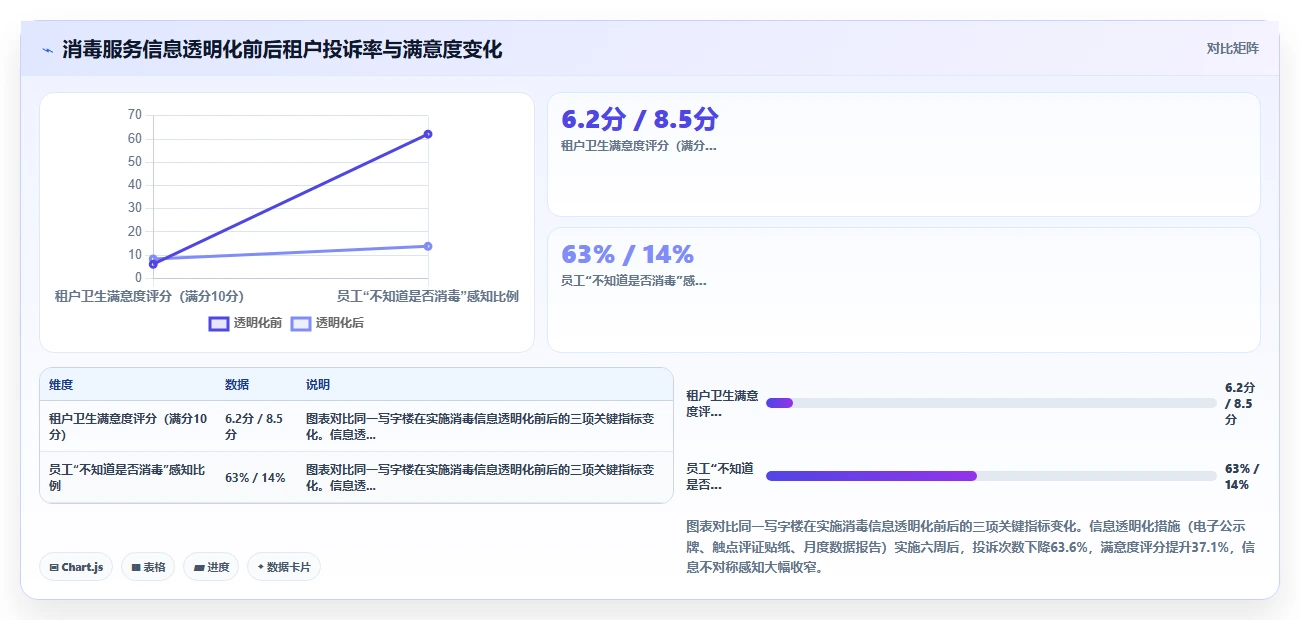Toggle the 透明化前 legend item
Viewport: 1300px width, 620px height.
pyautogui.click(x=246, y=323)
